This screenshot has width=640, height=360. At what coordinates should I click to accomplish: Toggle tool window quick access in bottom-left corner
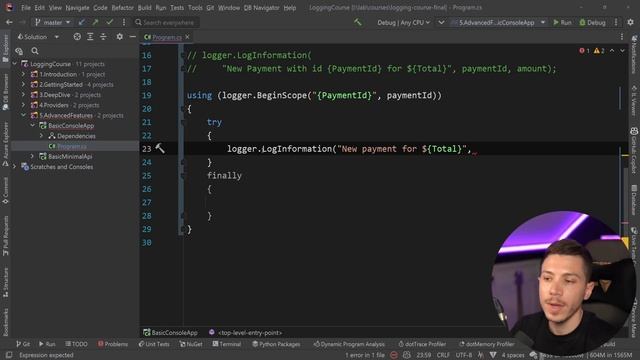9,355
